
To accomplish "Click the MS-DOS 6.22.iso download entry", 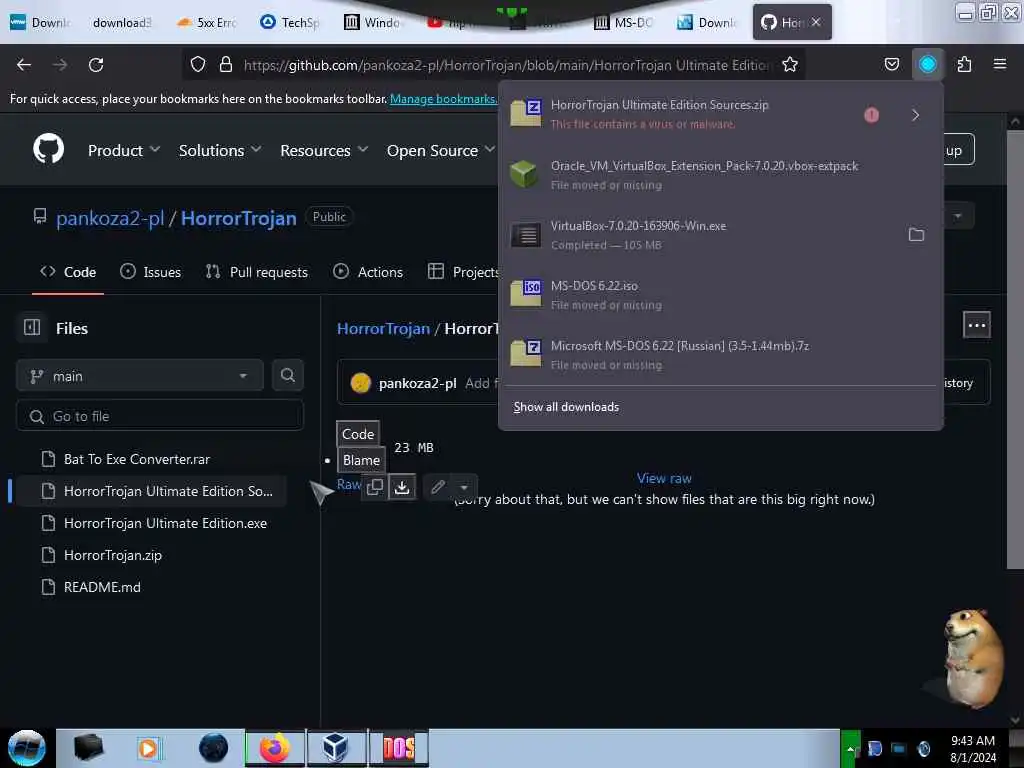I will [720, 295].
